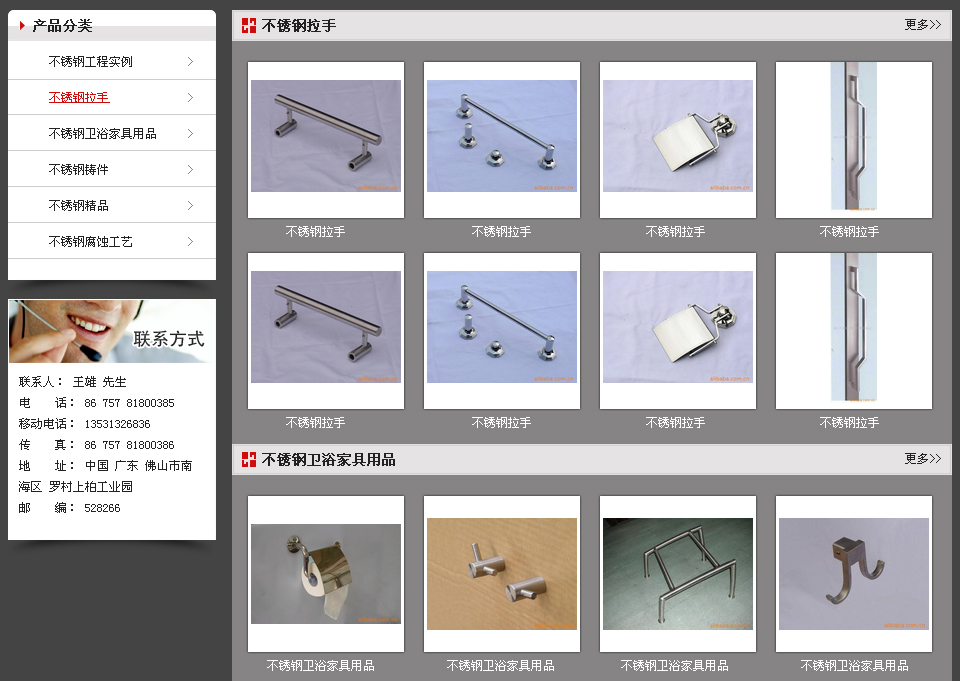Click the arrow icon on 不锈钢工程实例 row
This screenshot has height=681, width=960.
(x=190, y=62)
